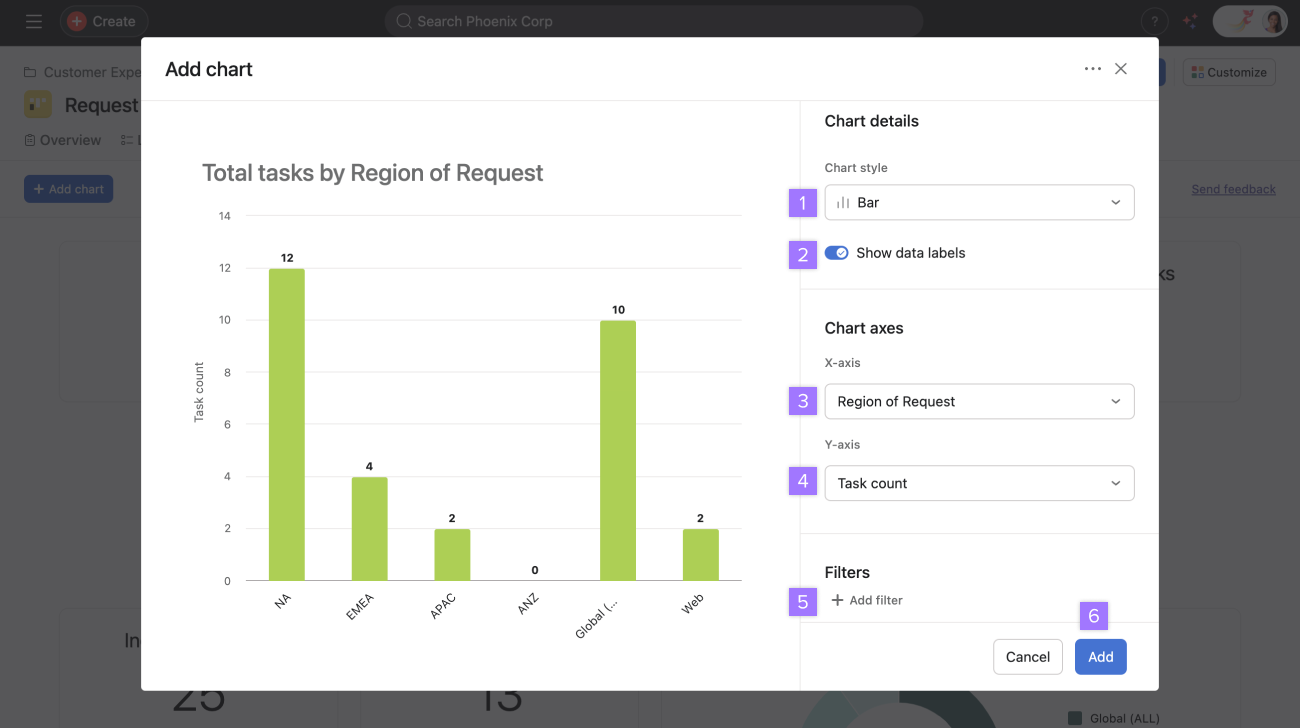Image resolution: width=1300 pixels, height=728 pixels.
Task: Disable the Show data labels toggle
Action: [836, 253]
